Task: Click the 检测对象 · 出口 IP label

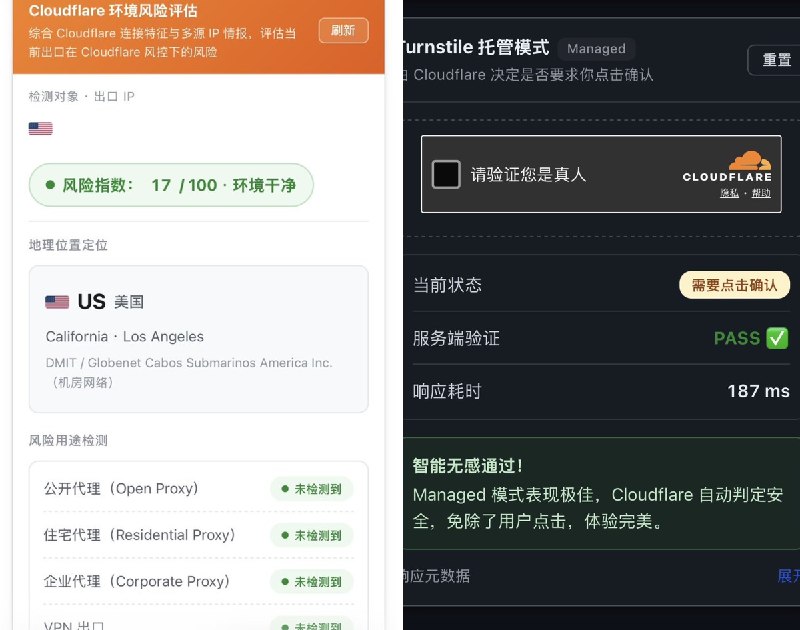Action: coord(82,96)
